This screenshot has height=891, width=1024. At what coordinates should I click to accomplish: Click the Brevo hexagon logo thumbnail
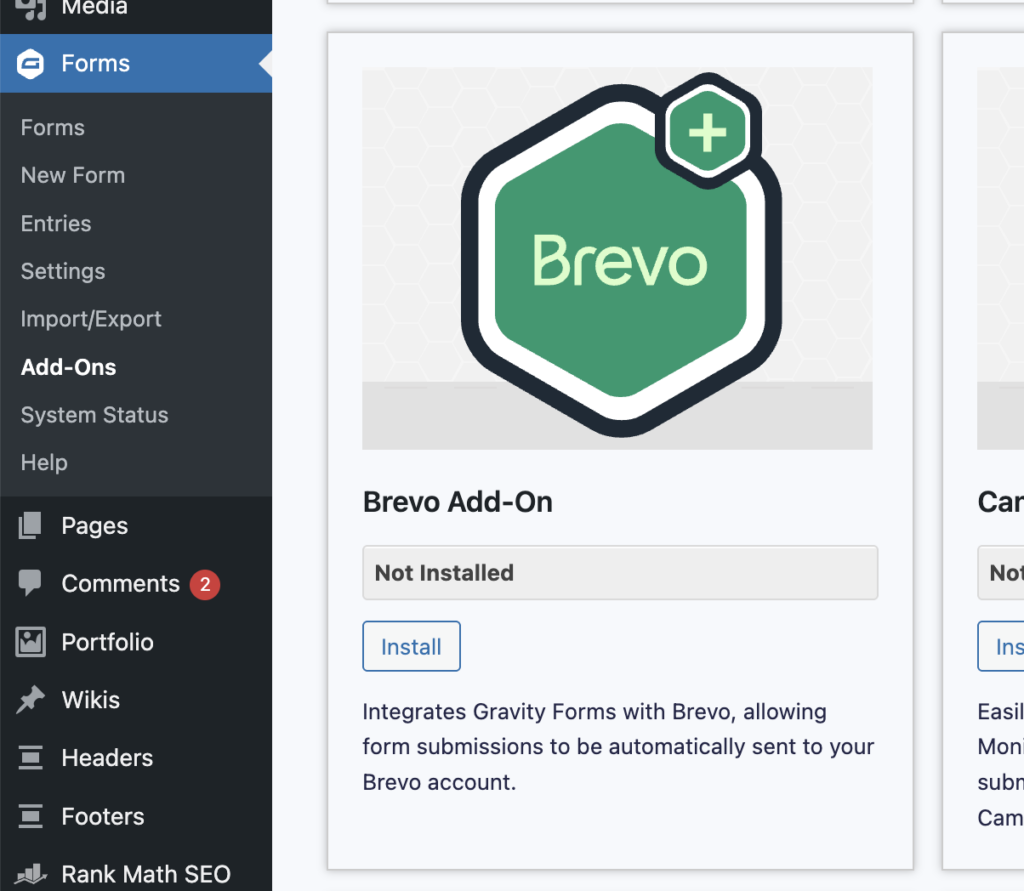[617, 258]
